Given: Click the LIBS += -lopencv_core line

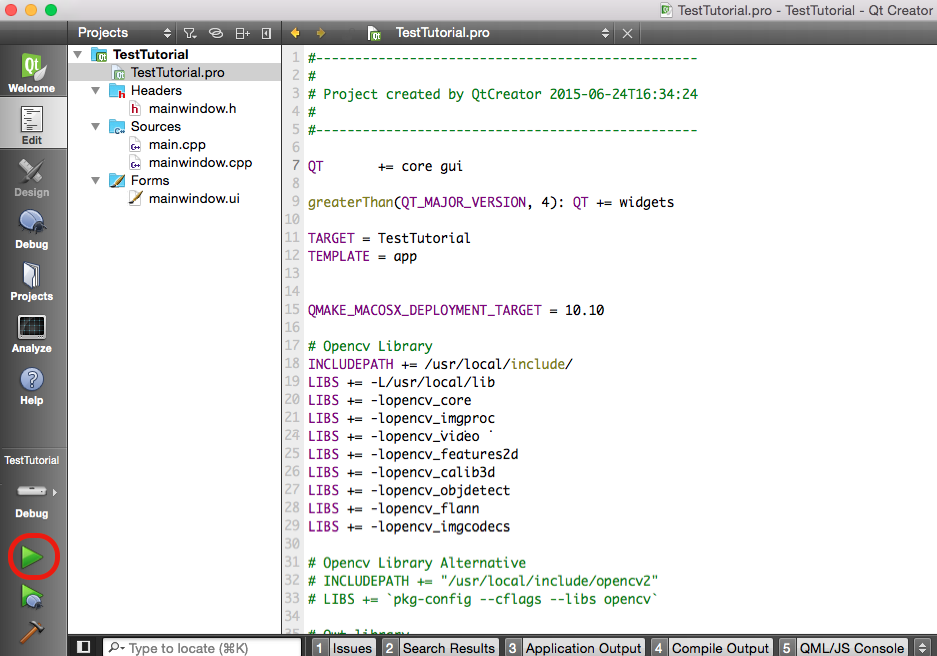Looking at the screenshot, I should pyautogui.click(x=390, y=400).
